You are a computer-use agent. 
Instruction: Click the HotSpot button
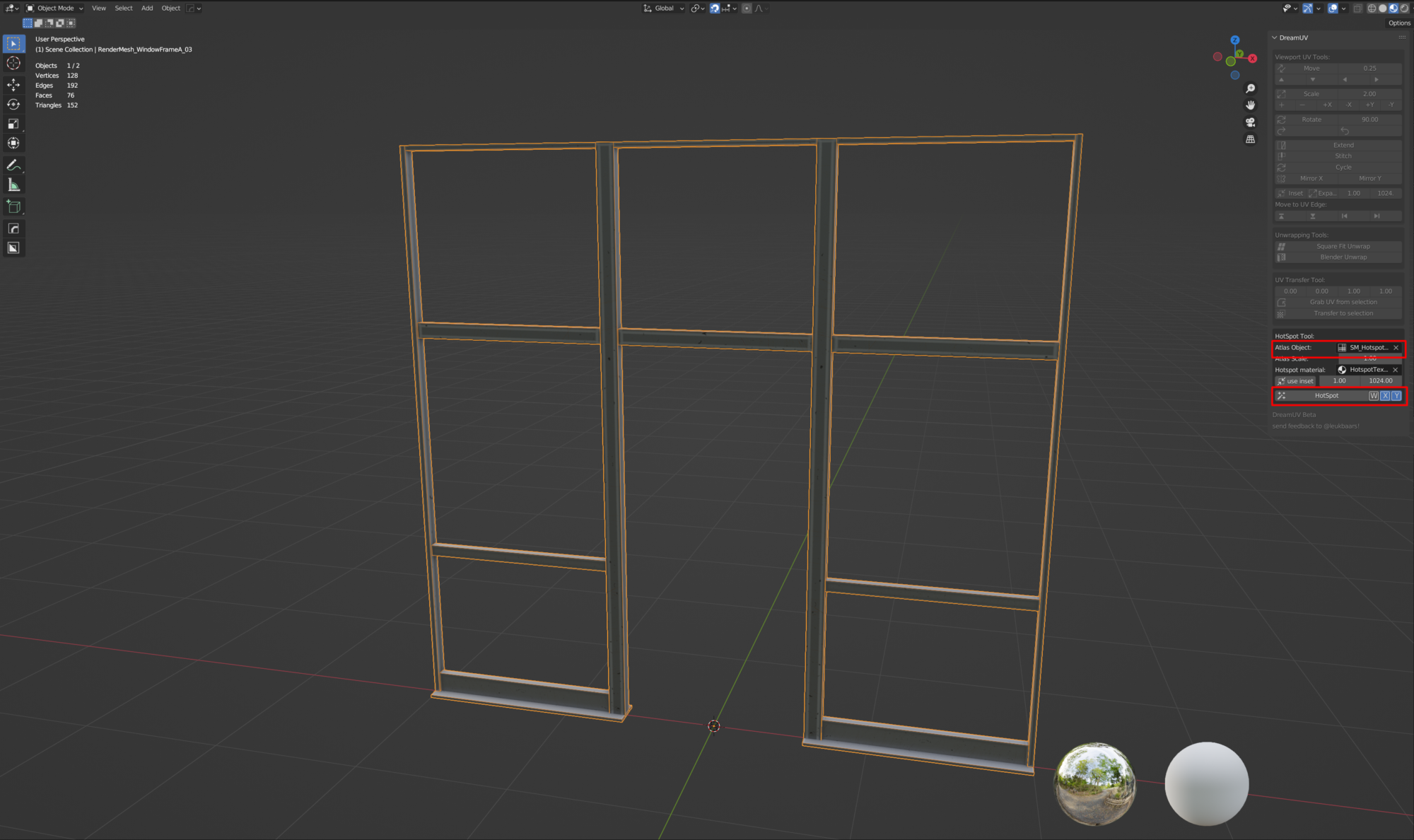pyautogui.click(x=1326, y=396)
